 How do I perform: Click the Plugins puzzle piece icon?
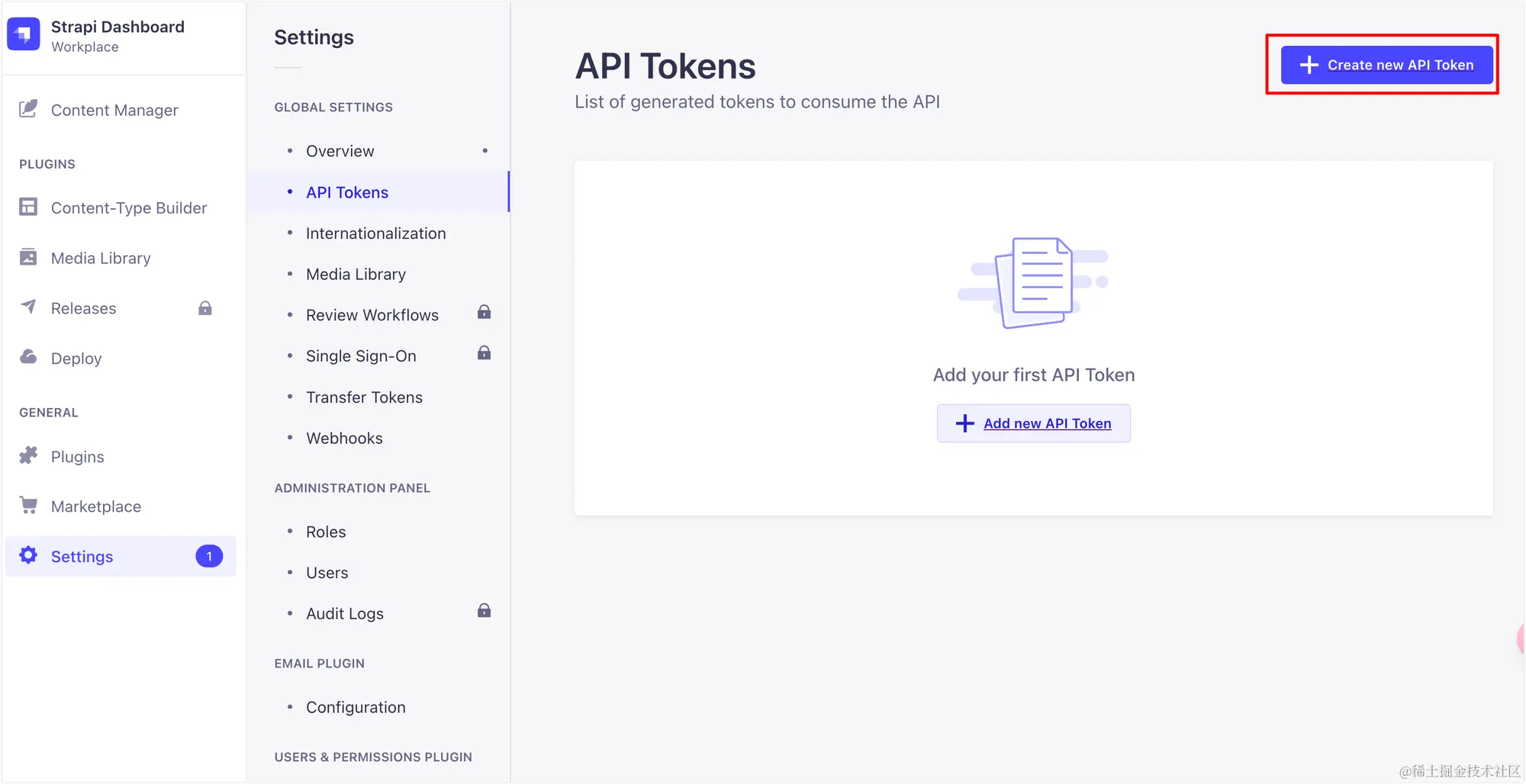pos(28,455)
